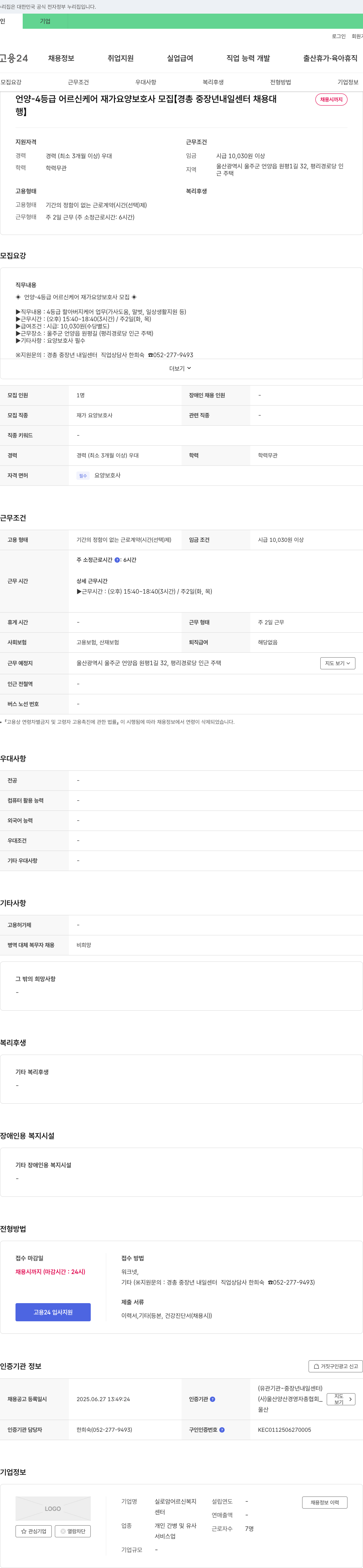Screen dimensions: 363x1568
Task: Click the company name 실로암어르신복지센터
Action: (x=176, y=1507)
